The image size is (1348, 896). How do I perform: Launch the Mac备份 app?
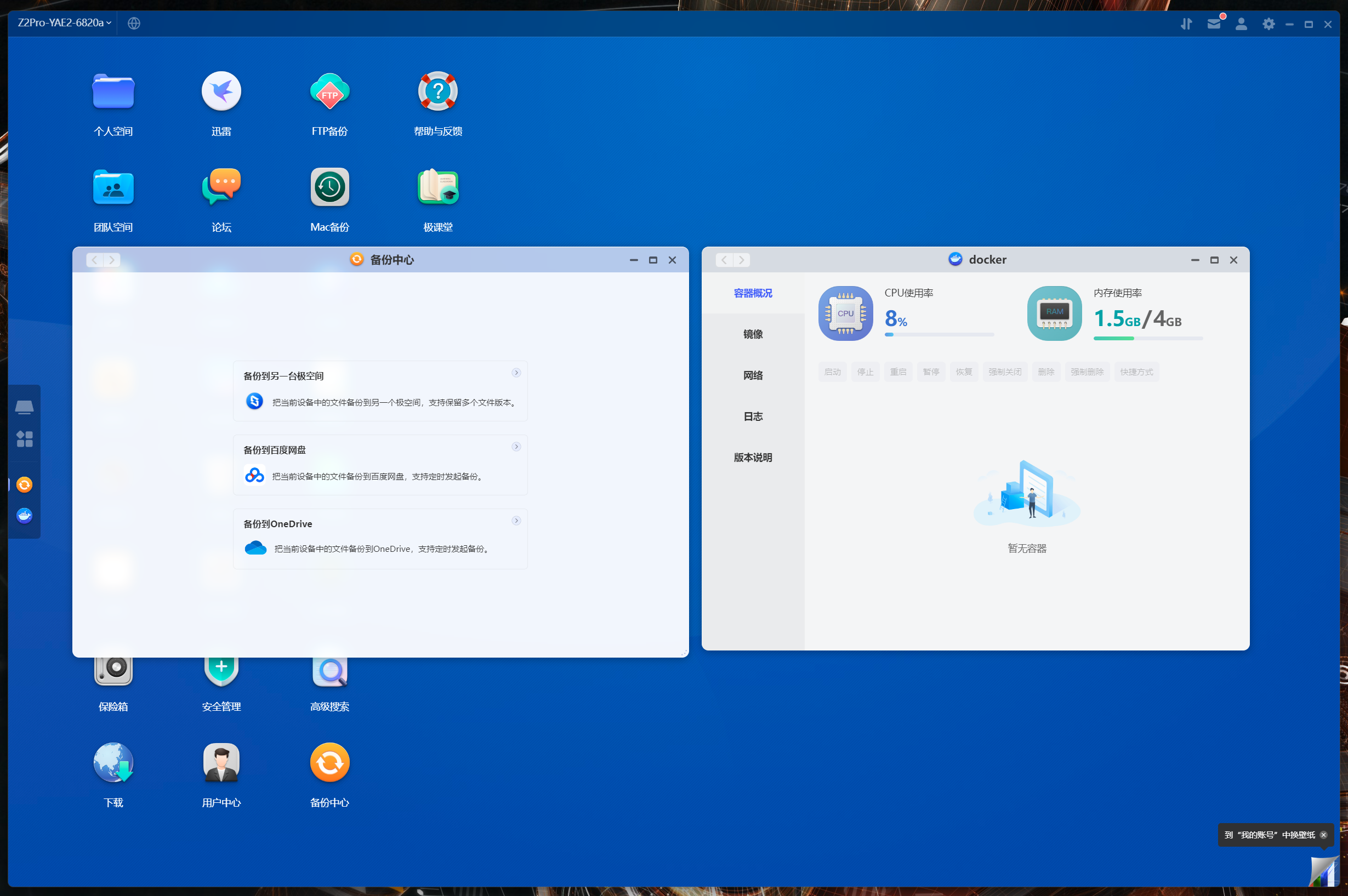click(x=329, y=187)
